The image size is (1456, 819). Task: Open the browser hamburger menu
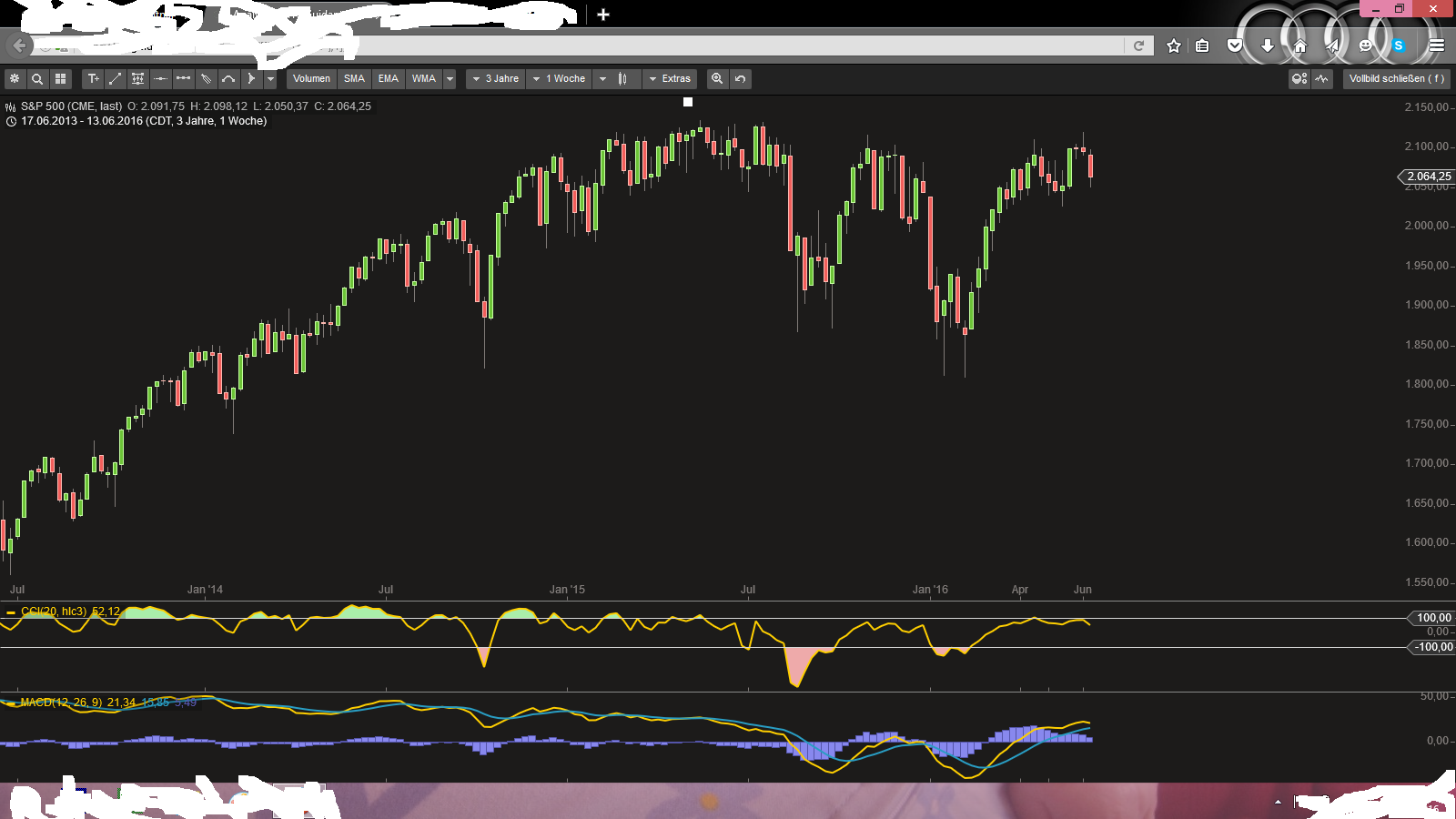(1437, 45)
